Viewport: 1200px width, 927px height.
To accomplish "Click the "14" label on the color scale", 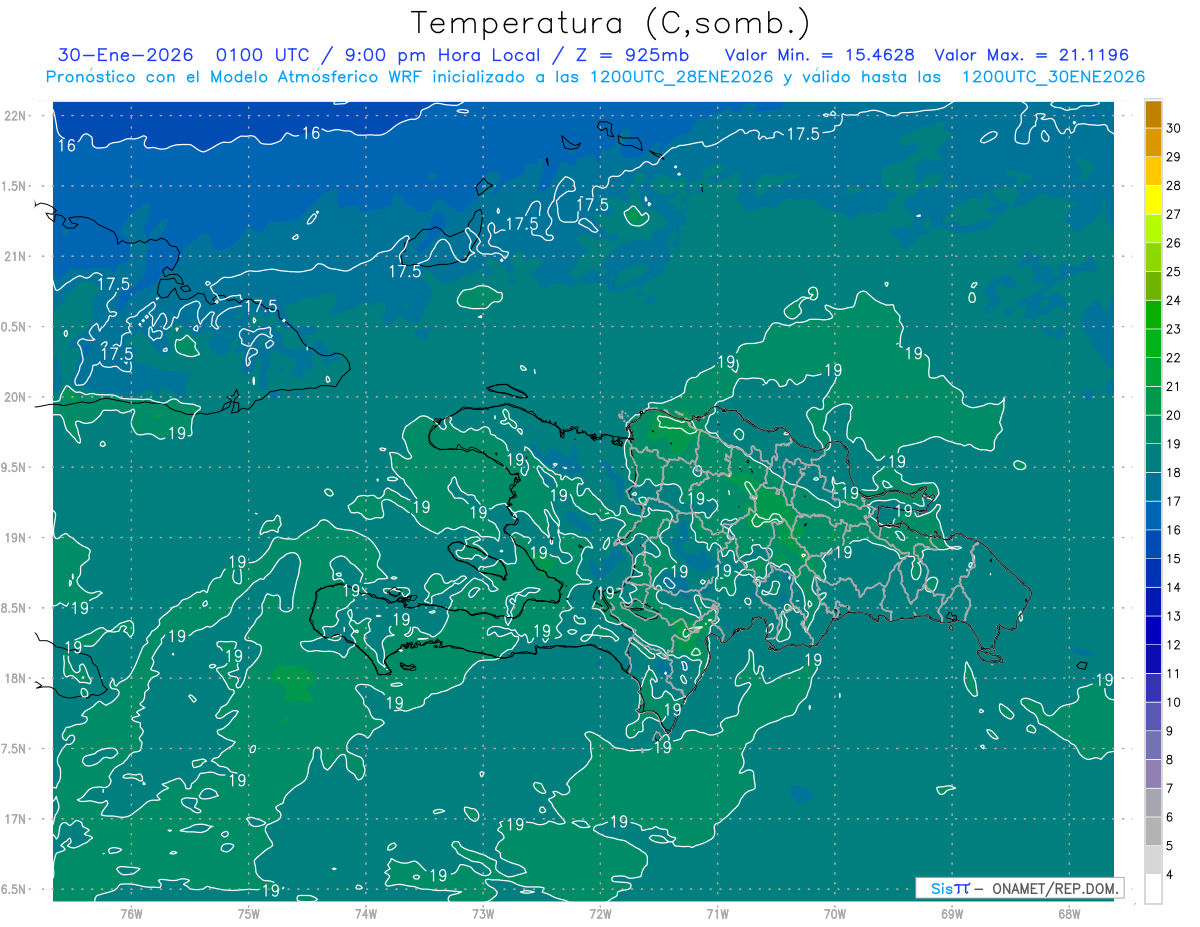I will 1174,588.
